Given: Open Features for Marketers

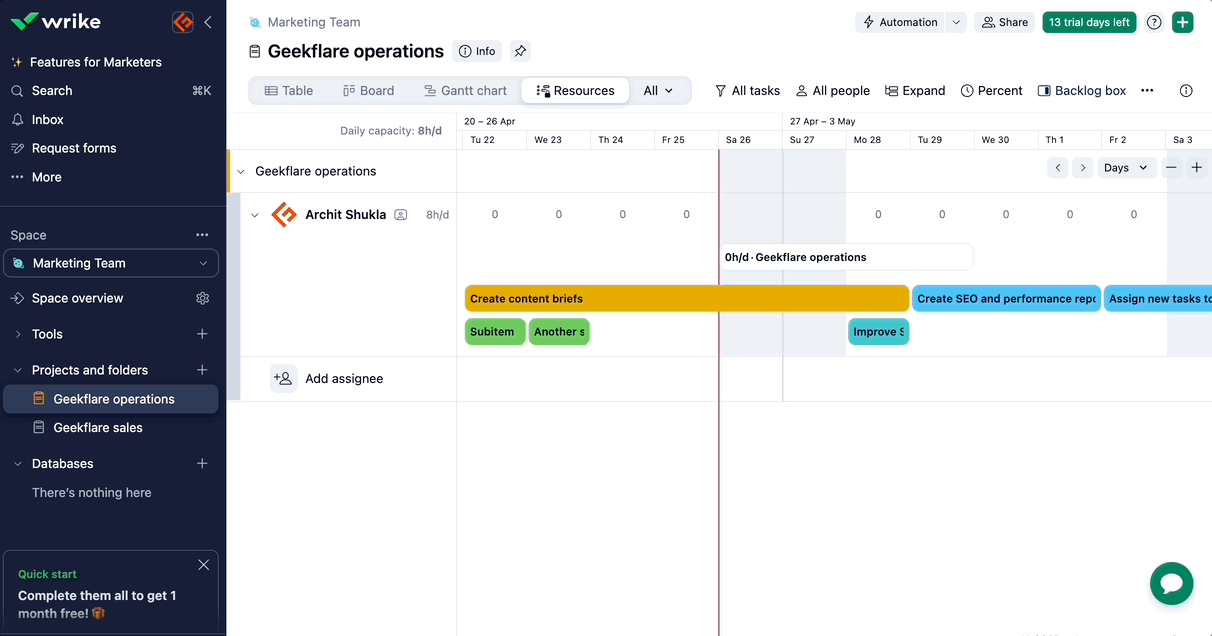Looking at the screenshot, I should coord(96,62).
